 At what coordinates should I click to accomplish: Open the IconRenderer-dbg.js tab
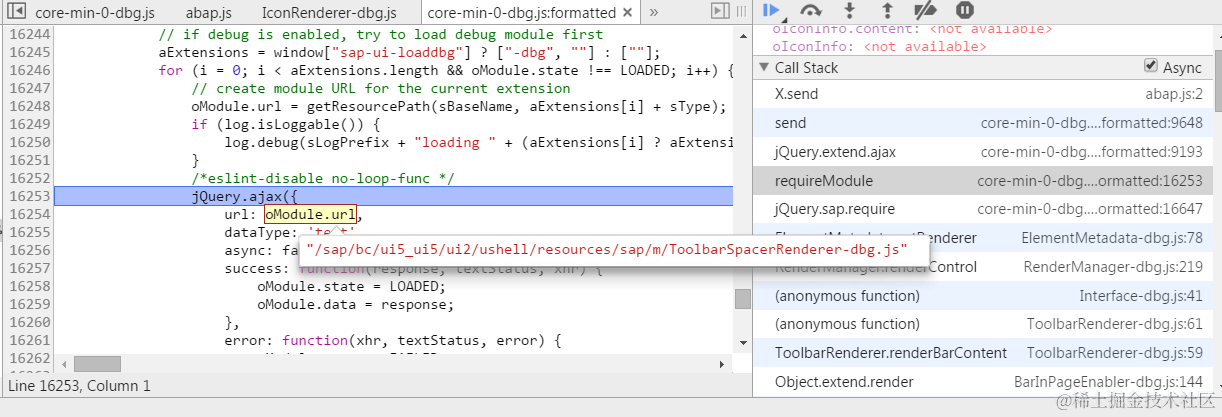[329, 13]
